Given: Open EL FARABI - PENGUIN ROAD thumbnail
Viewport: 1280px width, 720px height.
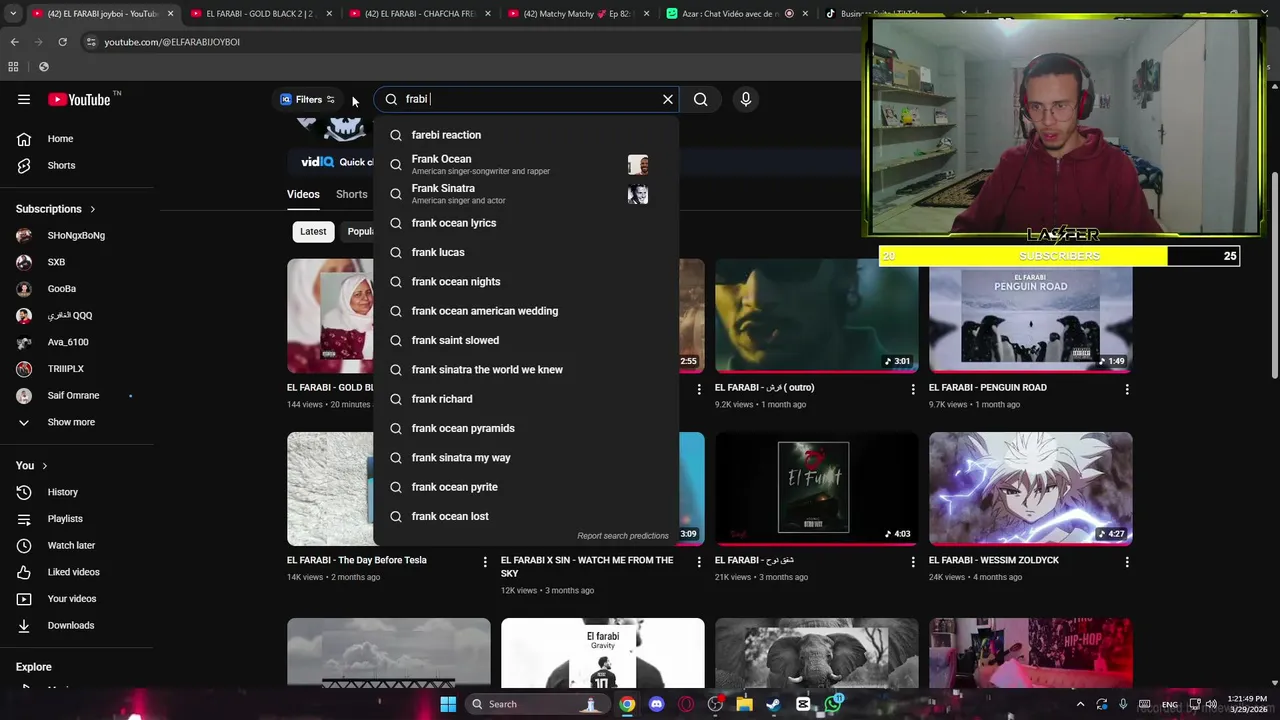Looking at the screenshot, I should click(x=1030, y=316).
